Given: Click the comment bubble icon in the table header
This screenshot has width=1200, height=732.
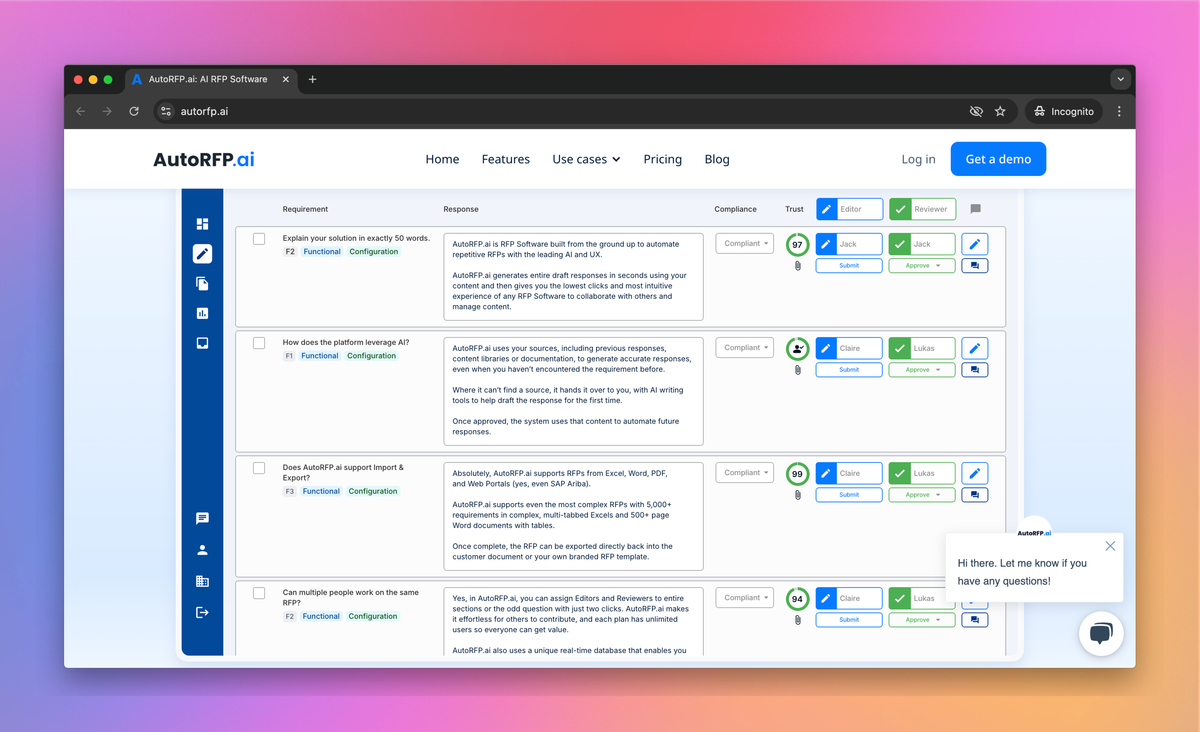Looking at the screenshot, I should pyautogui.click(x=975, y=209).
